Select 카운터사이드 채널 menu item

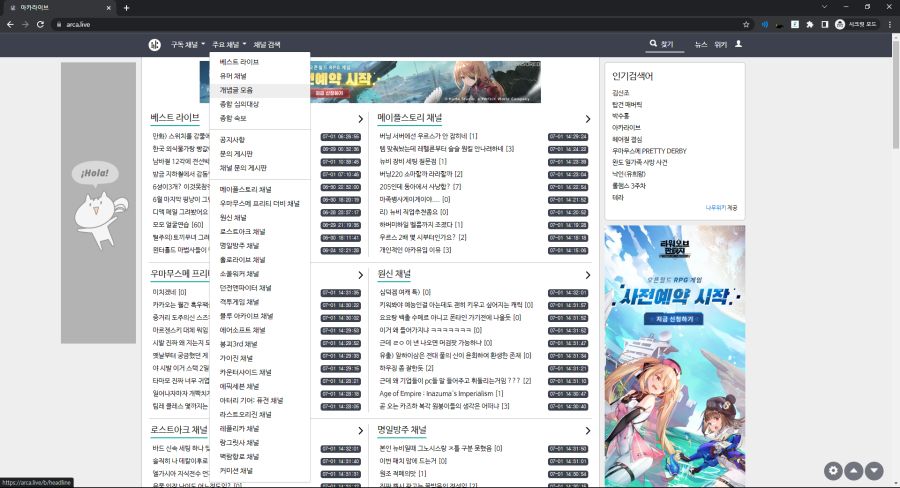260,372
